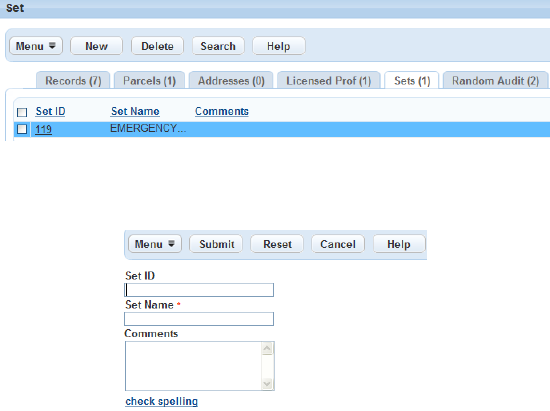The height and width of the screenshot is (411, 550).
Task: Submit the new set form
Action: tap(216, 244)
